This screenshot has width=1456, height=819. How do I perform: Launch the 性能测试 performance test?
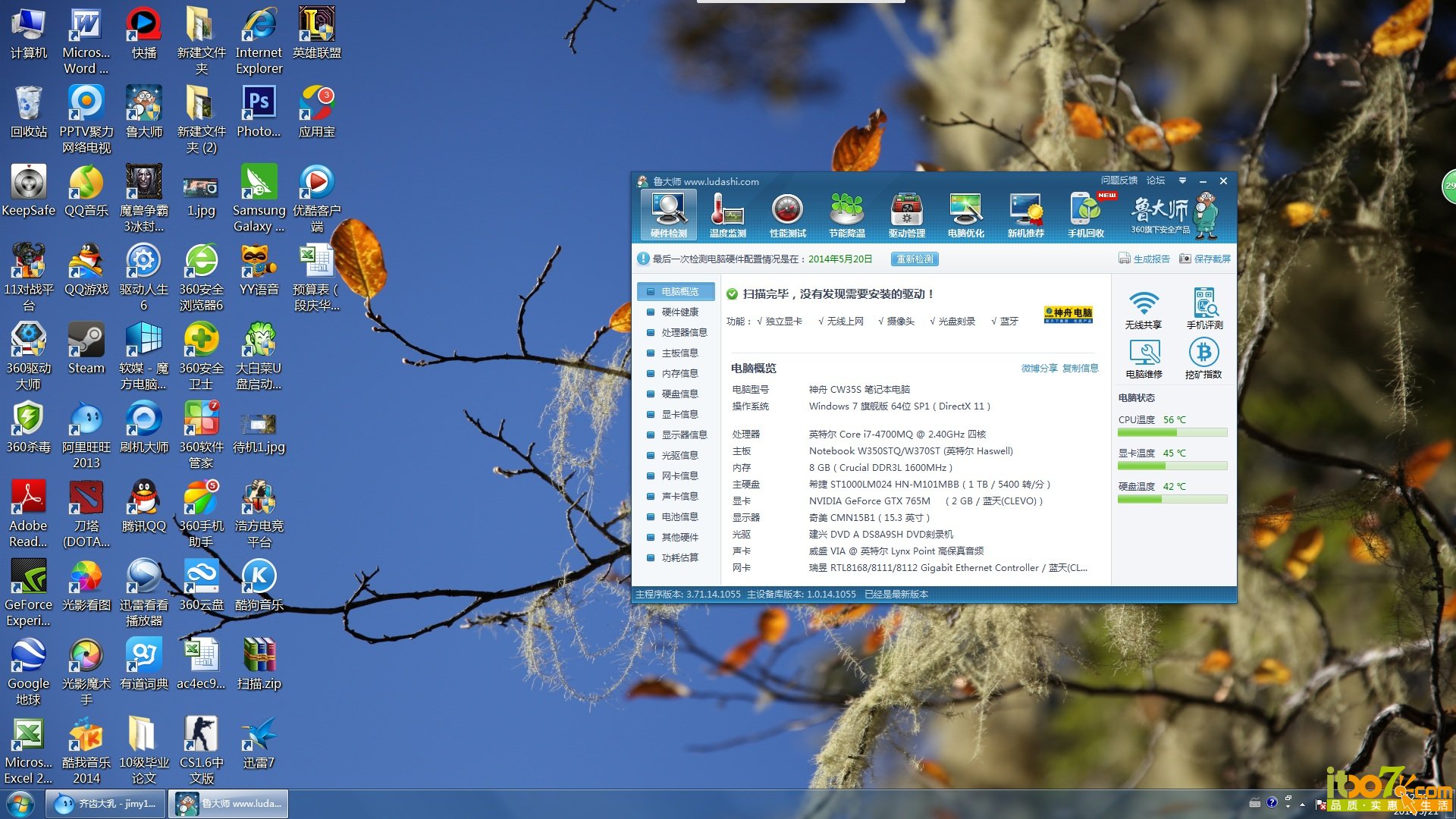pyautogui.click(x=787, y=215)
